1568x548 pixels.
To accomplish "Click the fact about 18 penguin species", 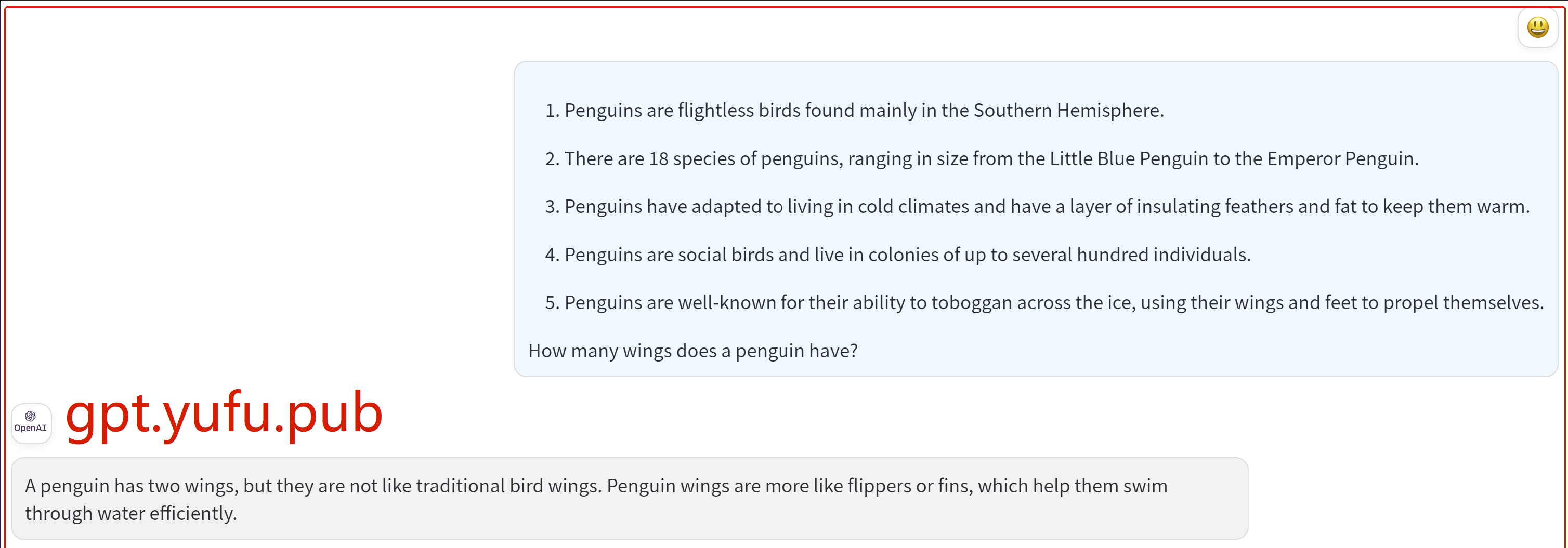I will coord(982,158).
